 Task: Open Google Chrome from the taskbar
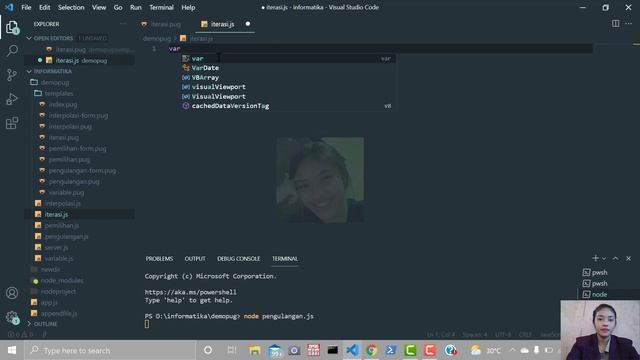click(371, 350)
